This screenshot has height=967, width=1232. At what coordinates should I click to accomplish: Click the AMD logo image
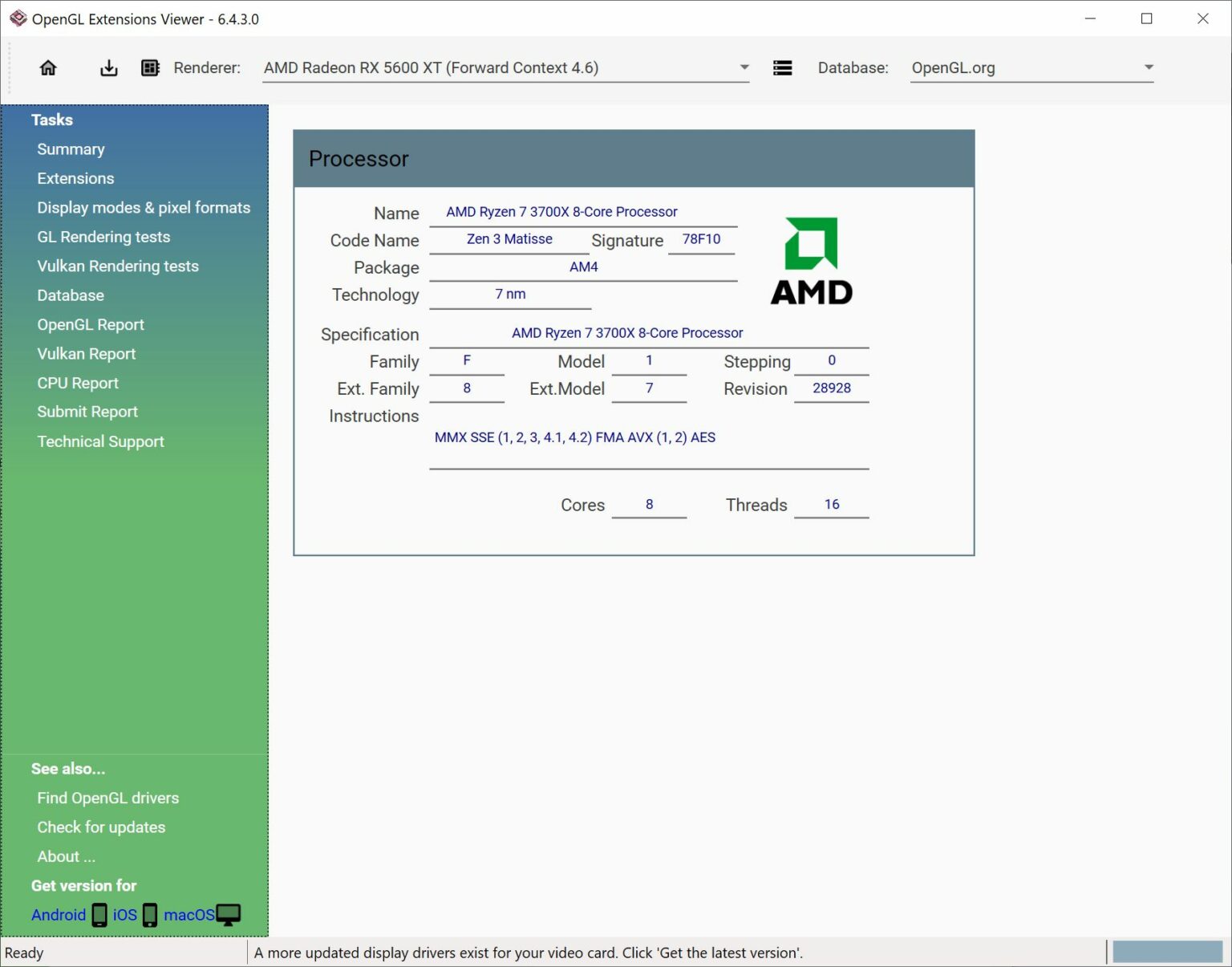click(811, 261)
